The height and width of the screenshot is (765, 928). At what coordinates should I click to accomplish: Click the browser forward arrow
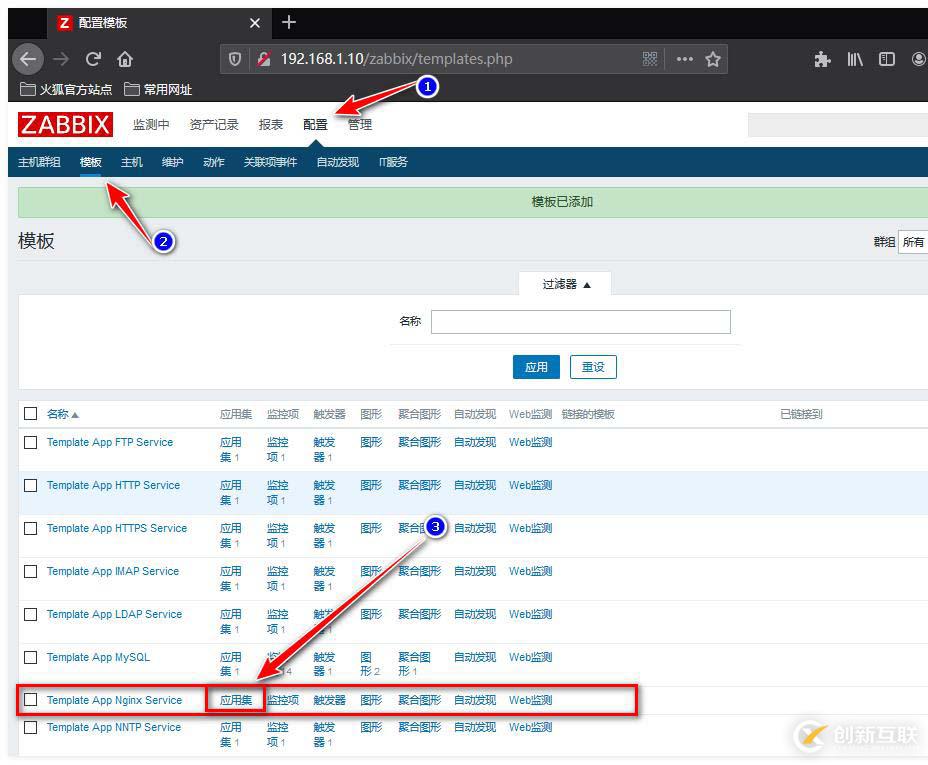(61, 59)
